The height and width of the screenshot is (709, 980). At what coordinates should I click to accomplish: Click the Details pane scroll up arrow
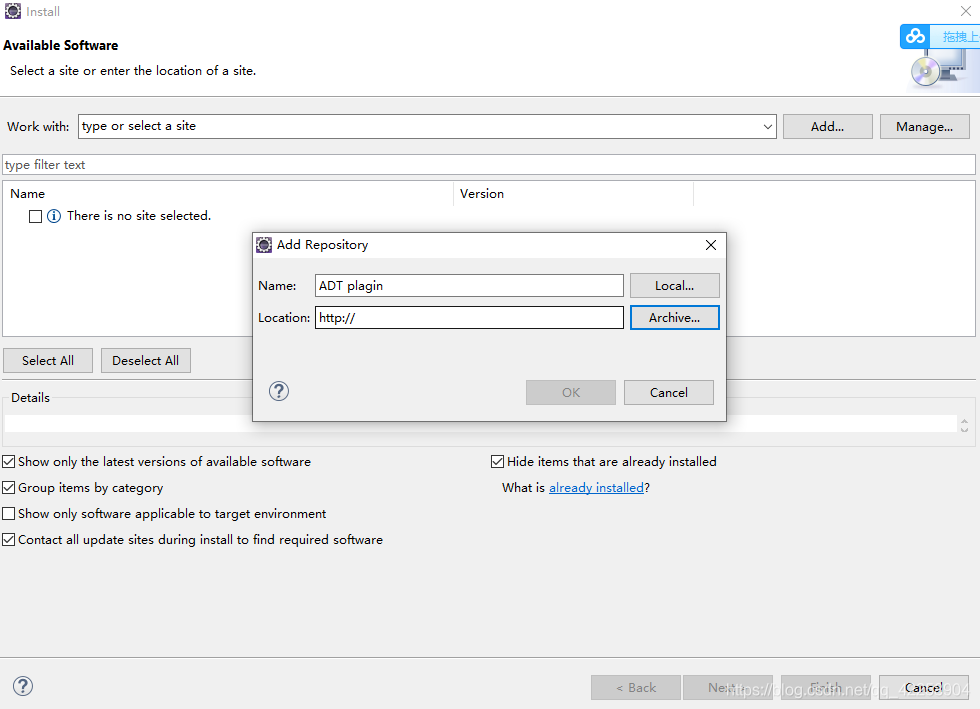(963, 418)
